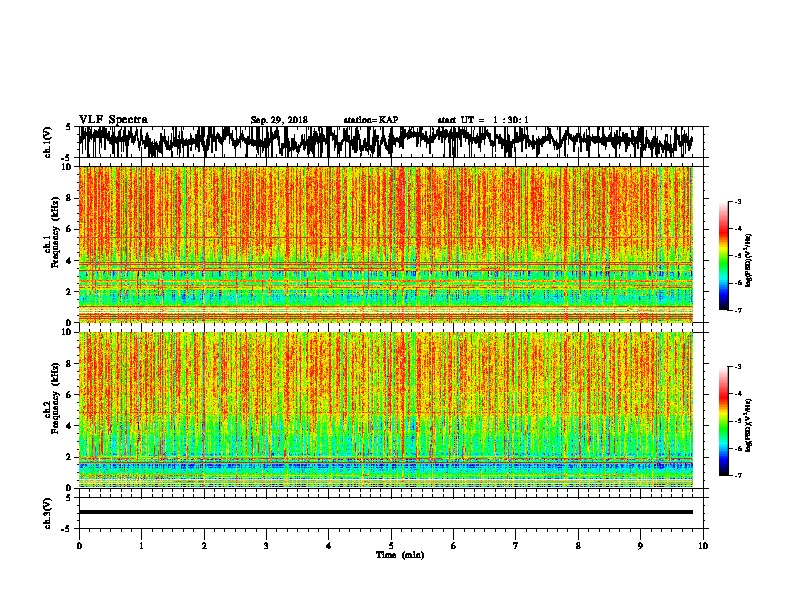Click the ch.1 color scale bar
Image resolution: width=792 pixels, height=612 pixels.
pos(723,256)
